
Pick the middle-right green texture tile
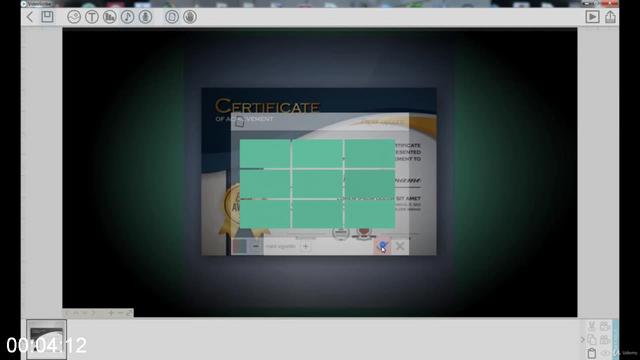point(370,184)
